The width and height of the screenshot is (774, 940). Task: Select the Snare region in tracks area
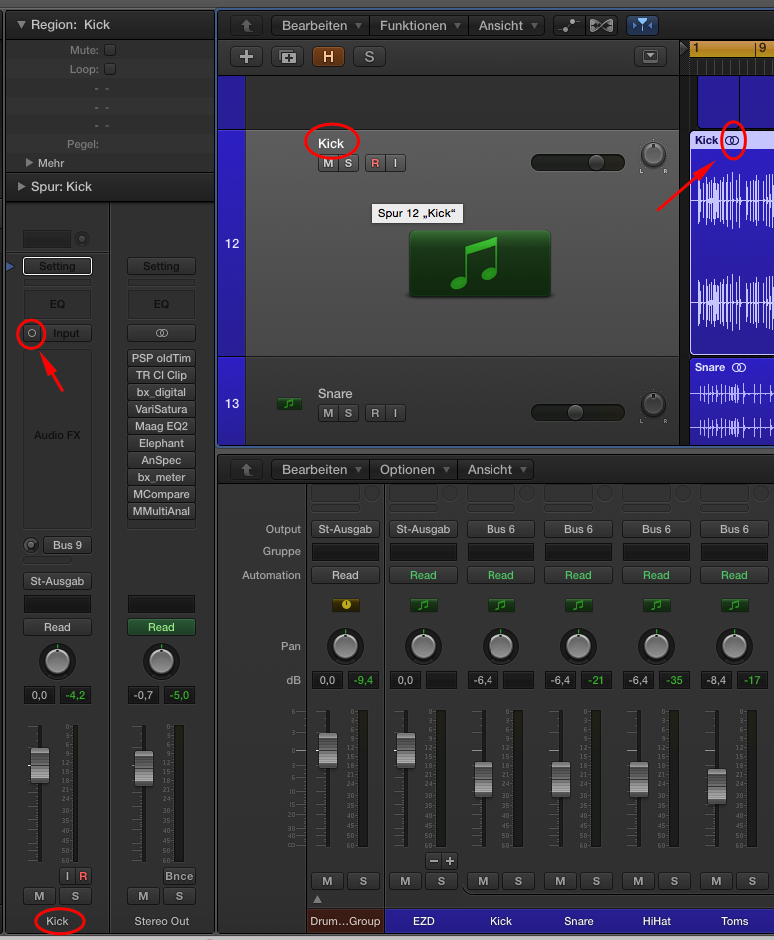pos(732,402)
